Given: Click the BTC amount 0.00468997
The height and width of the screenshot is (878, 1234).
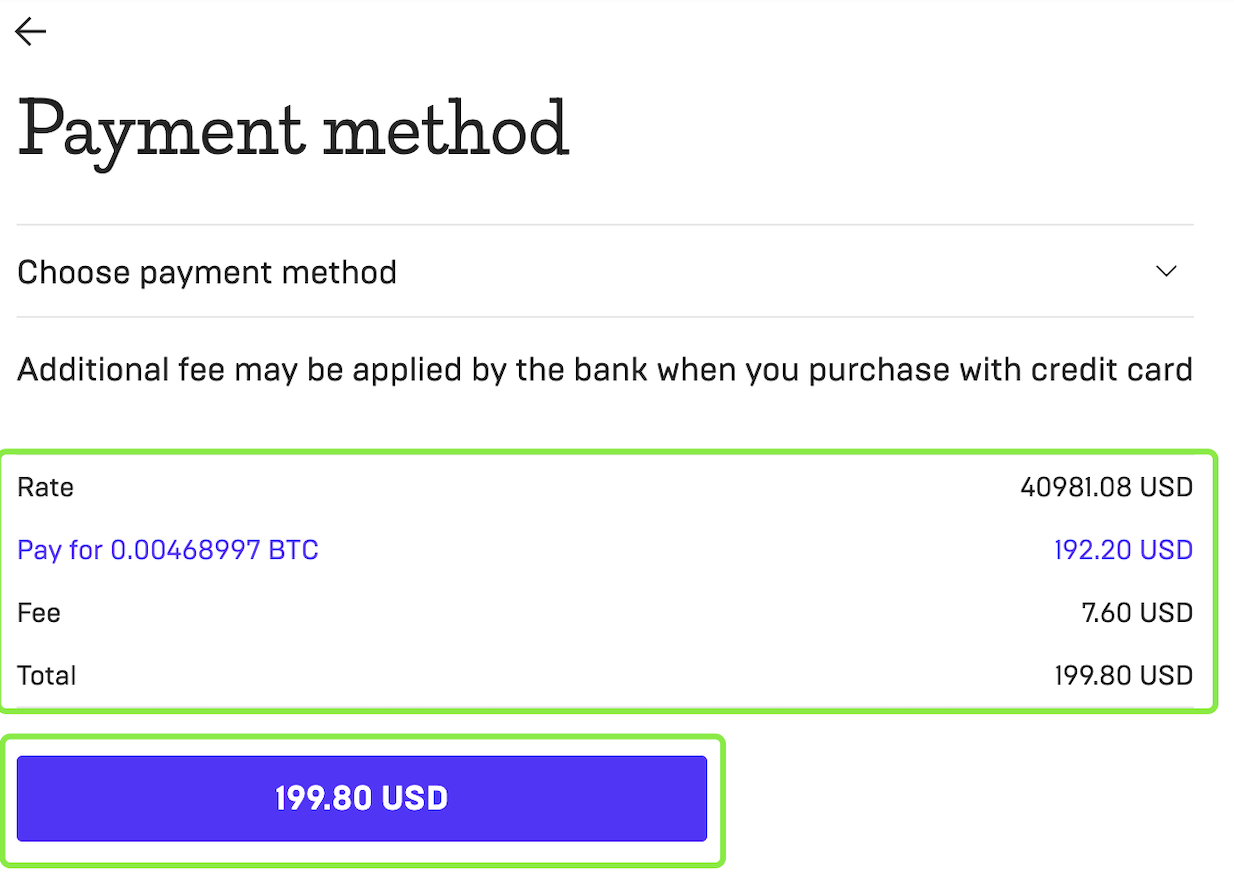Looking at the screenshot, I should [185, 550].
